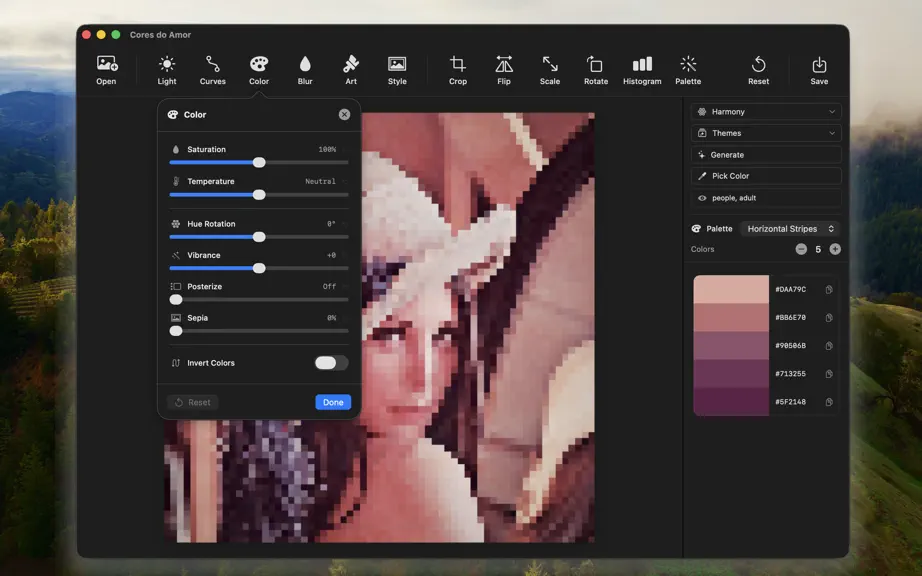Reset edits via toolbar Reset icon

(759, 70)
